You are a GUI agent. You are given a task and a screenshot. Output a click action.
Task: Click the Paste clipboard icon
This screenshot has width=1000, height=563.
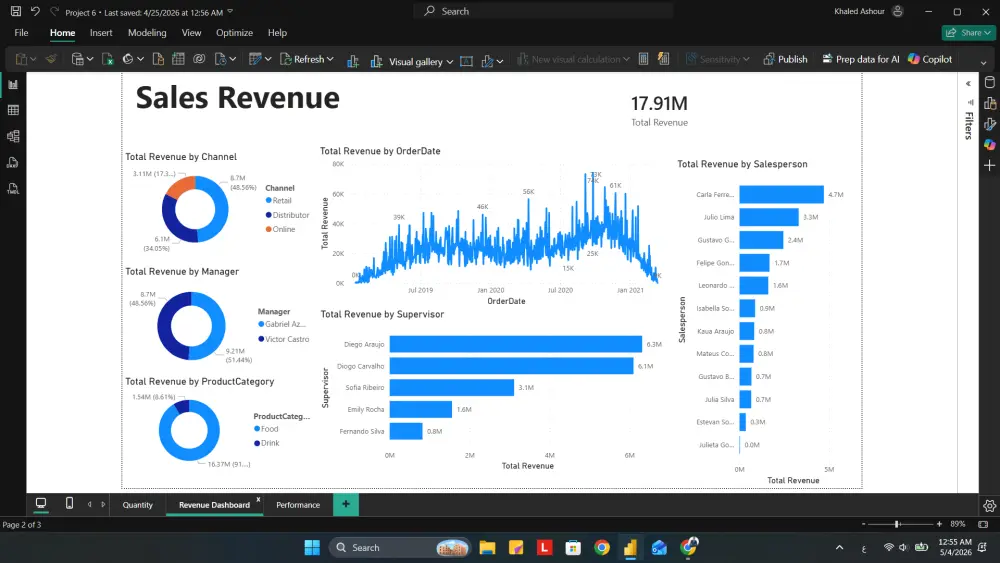[21, 59]
